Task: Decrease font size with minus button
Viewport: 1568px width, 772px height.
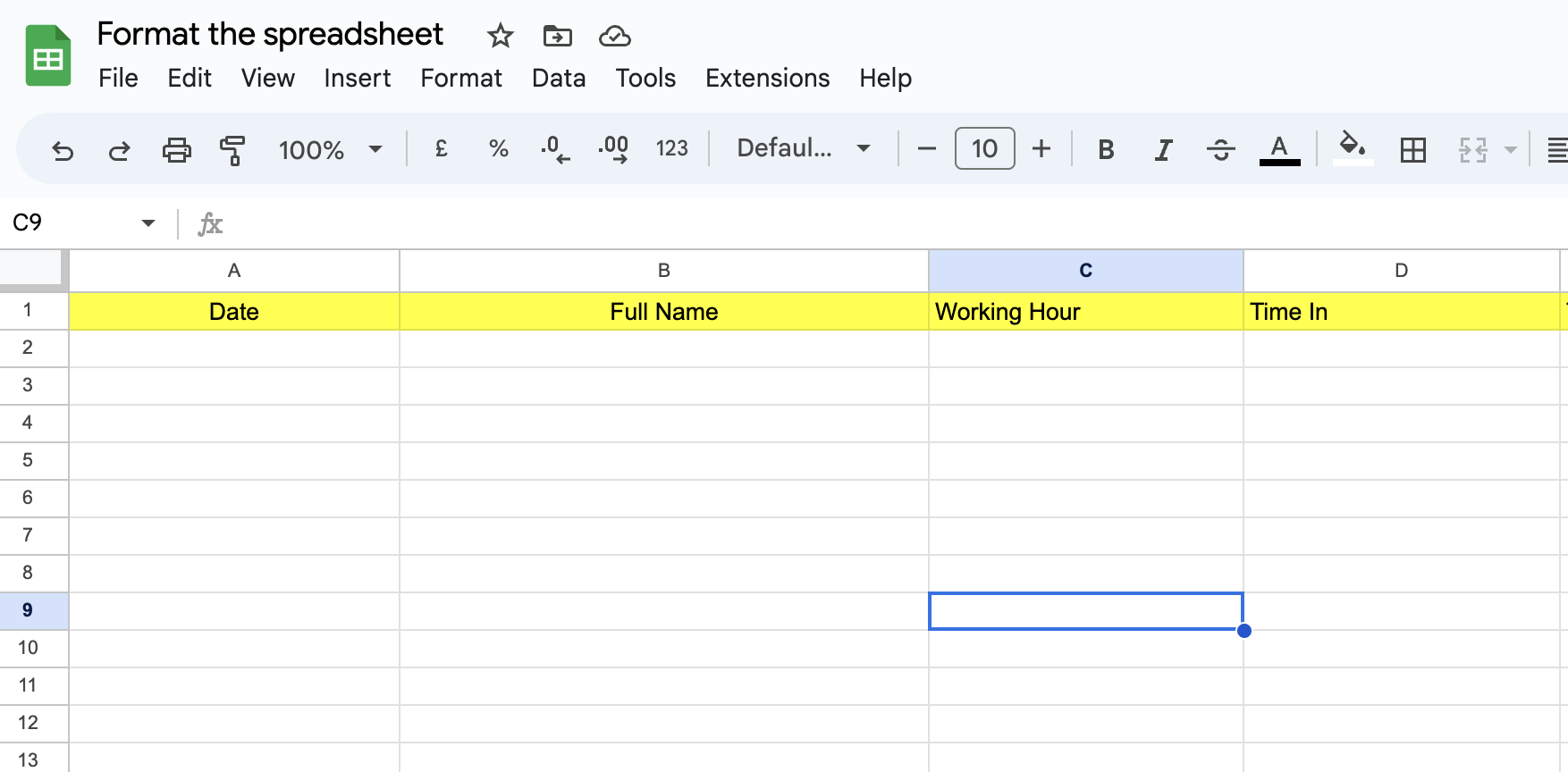Action: (927, 148)
